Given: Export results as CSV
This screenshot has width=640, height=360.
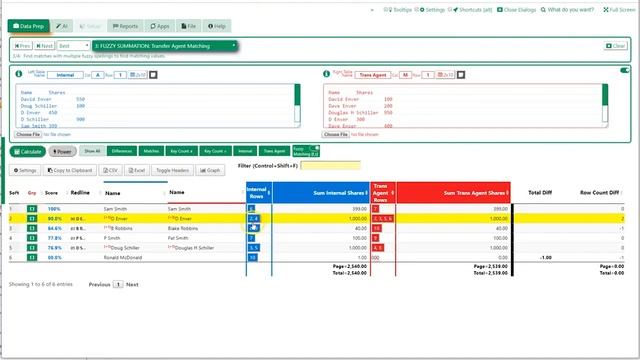Looking at the screenshot, I should coord(111,170).
